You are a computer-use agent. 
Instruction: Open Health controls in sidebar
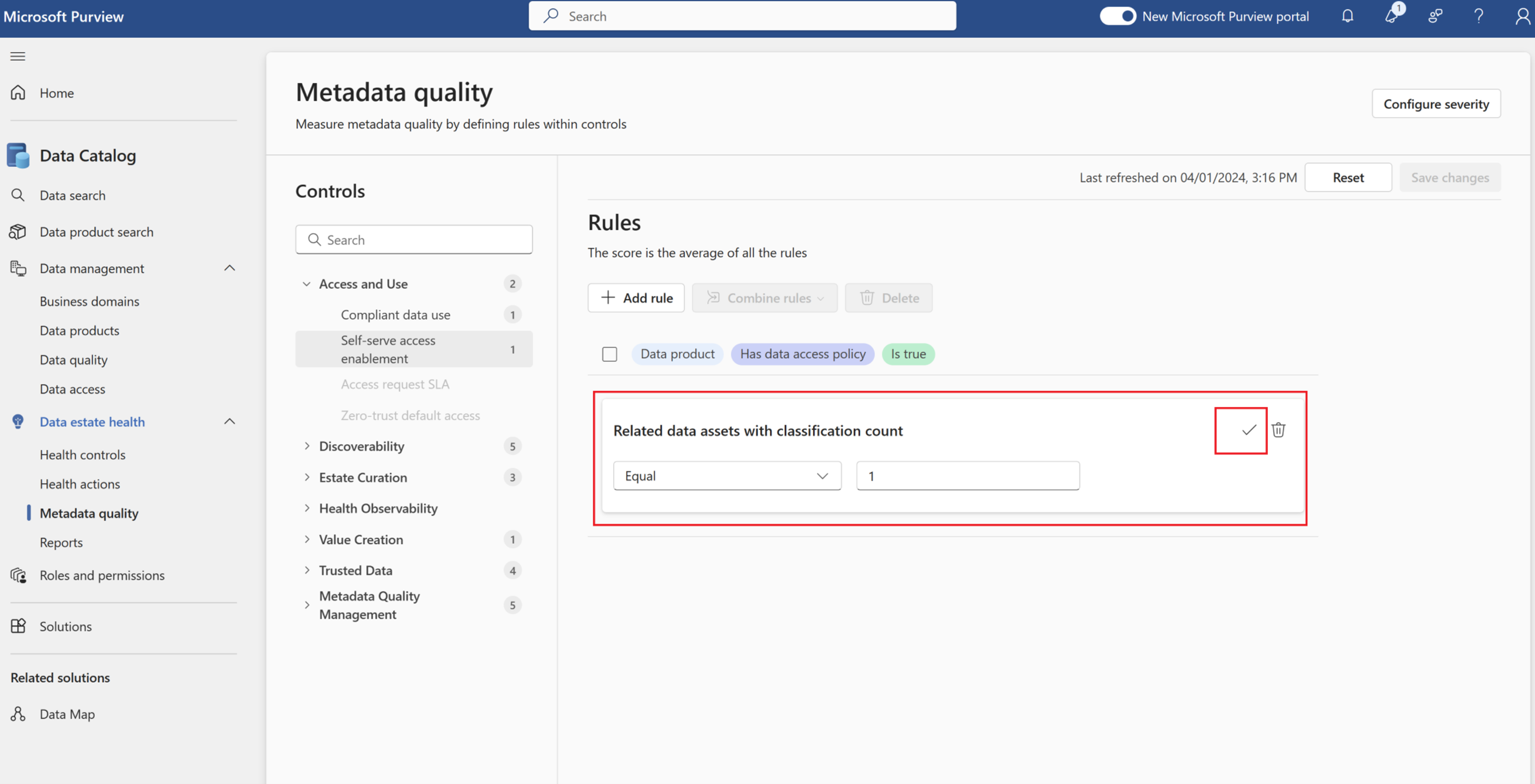[x=82, y=454]
